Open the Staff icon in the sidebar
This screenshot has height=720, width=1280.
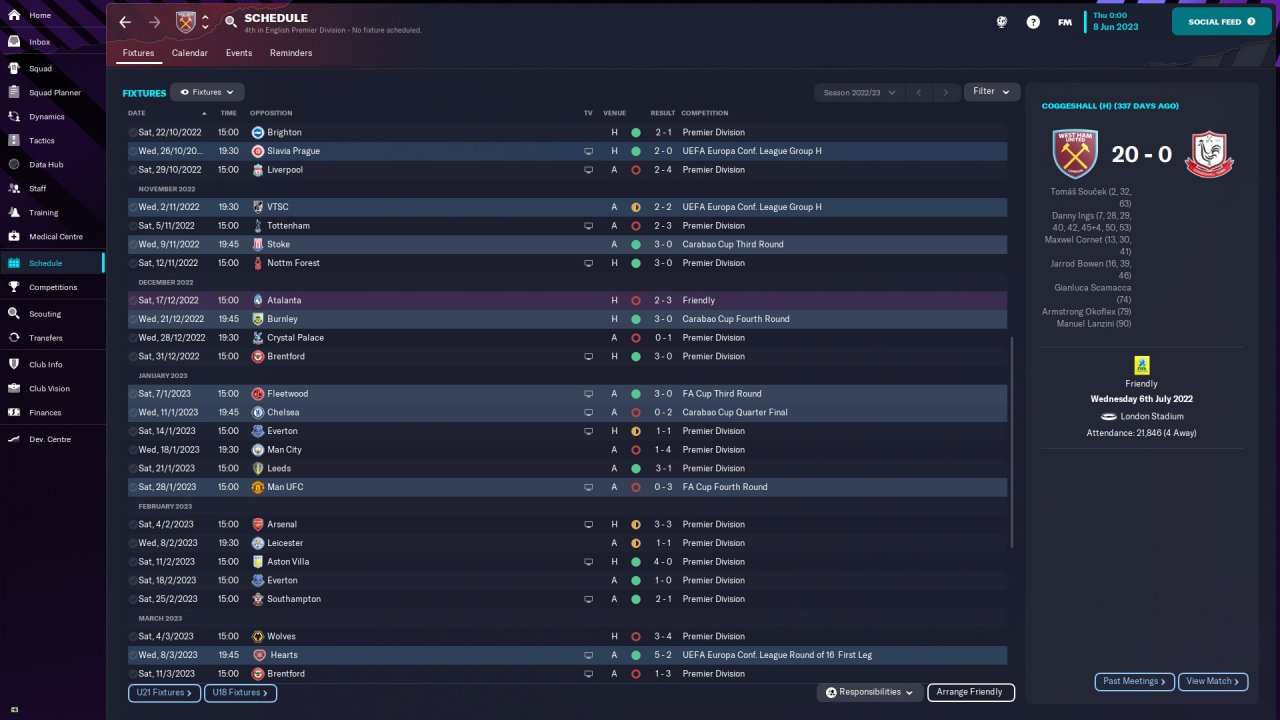14,189
